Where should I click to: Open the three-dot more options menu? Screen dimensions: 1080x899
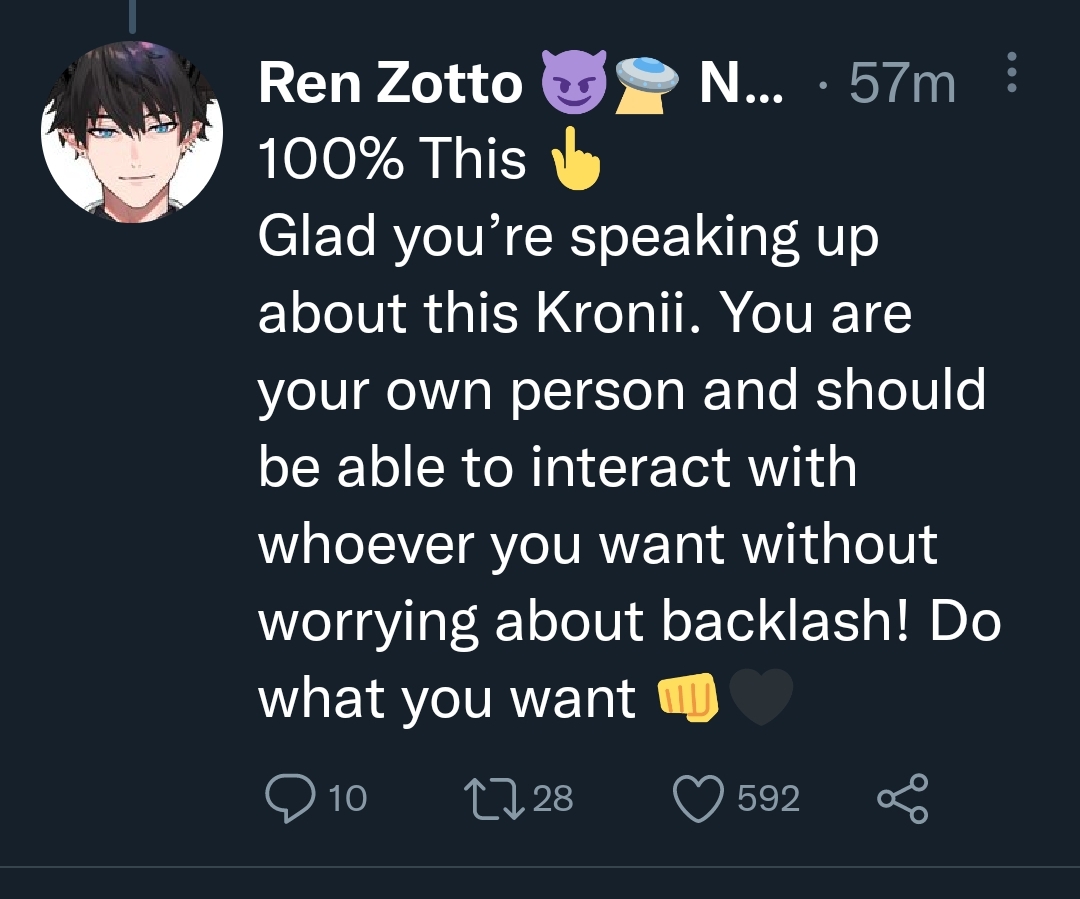1011,73
